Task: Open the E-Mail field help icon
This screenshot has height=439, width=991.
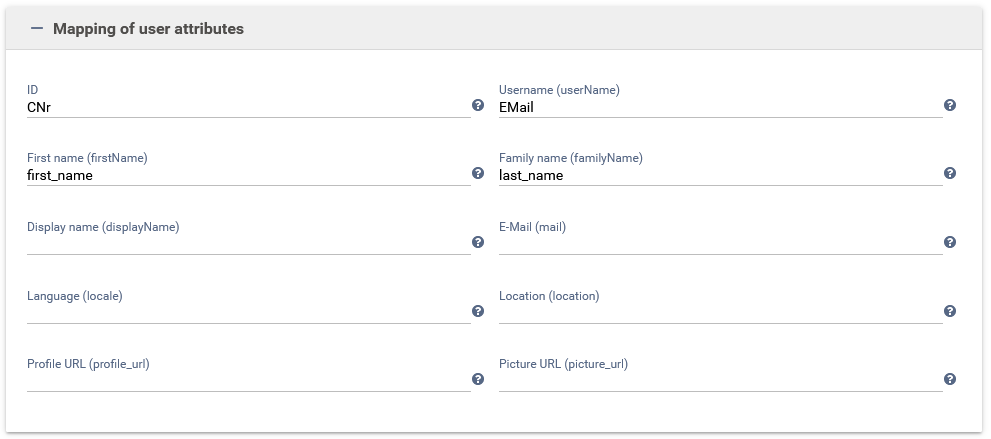Action: coord(950,242)
